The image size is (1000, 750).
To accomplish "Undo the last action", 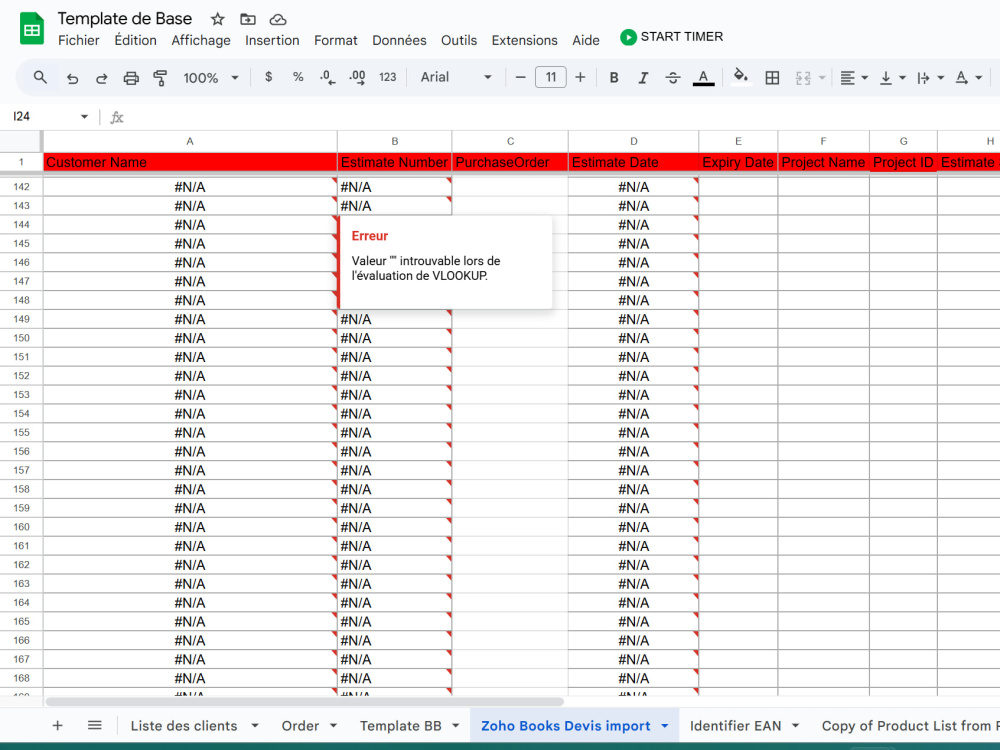I will pyautogui.click(x=72, y=78).
